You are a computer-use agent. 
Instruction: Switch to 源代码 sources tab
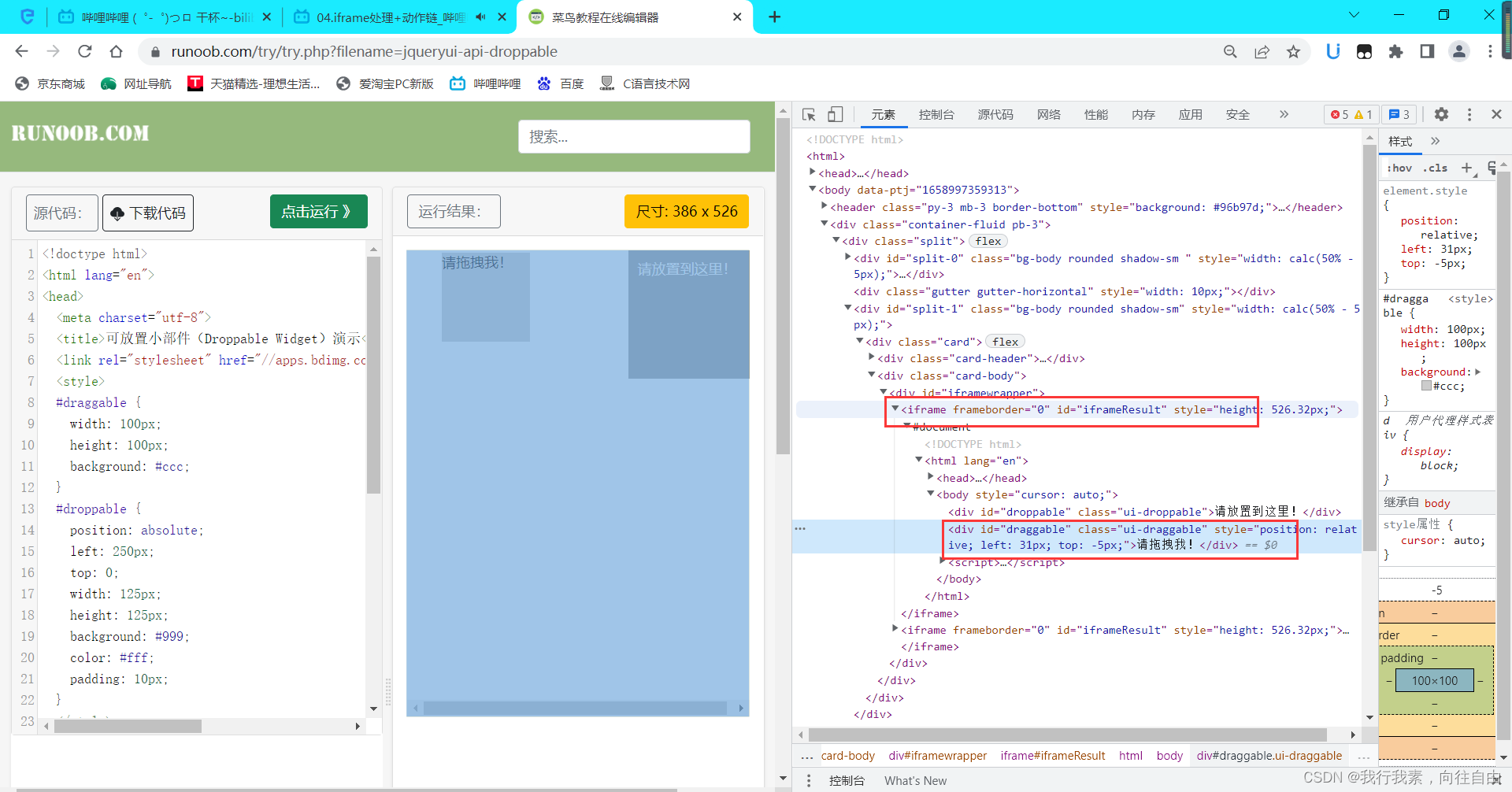[x=995, y=114]
